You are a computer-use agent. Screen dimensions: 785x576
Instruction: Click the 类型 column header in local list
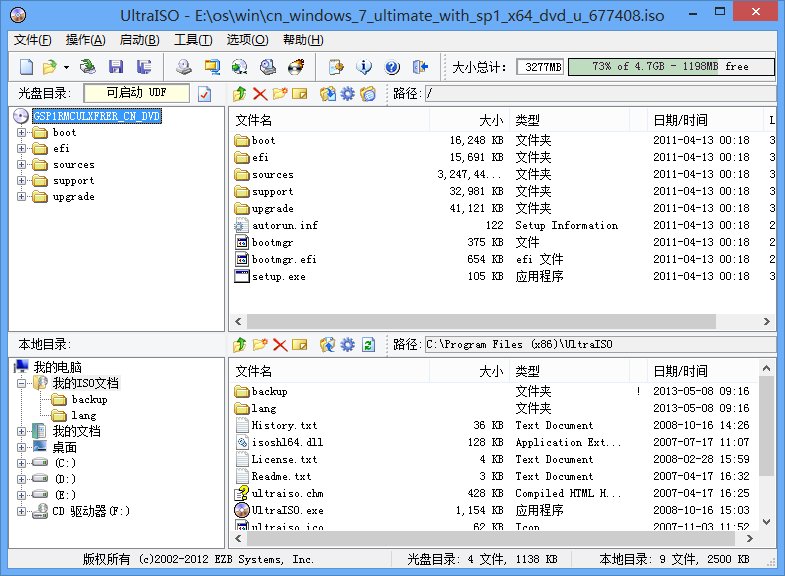569,371
